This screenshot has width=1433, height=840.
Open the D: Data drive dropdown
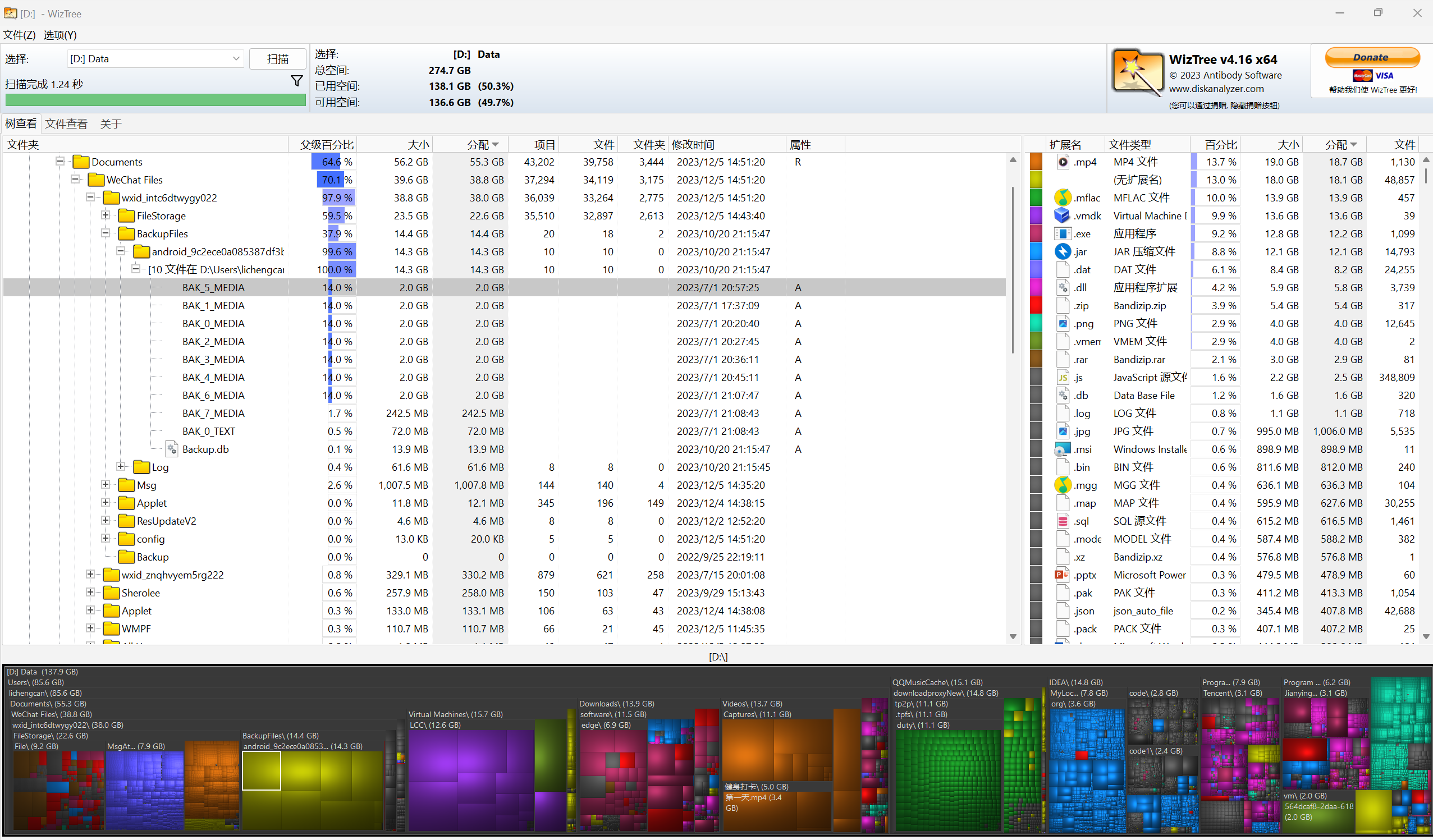tap(236, 58)
